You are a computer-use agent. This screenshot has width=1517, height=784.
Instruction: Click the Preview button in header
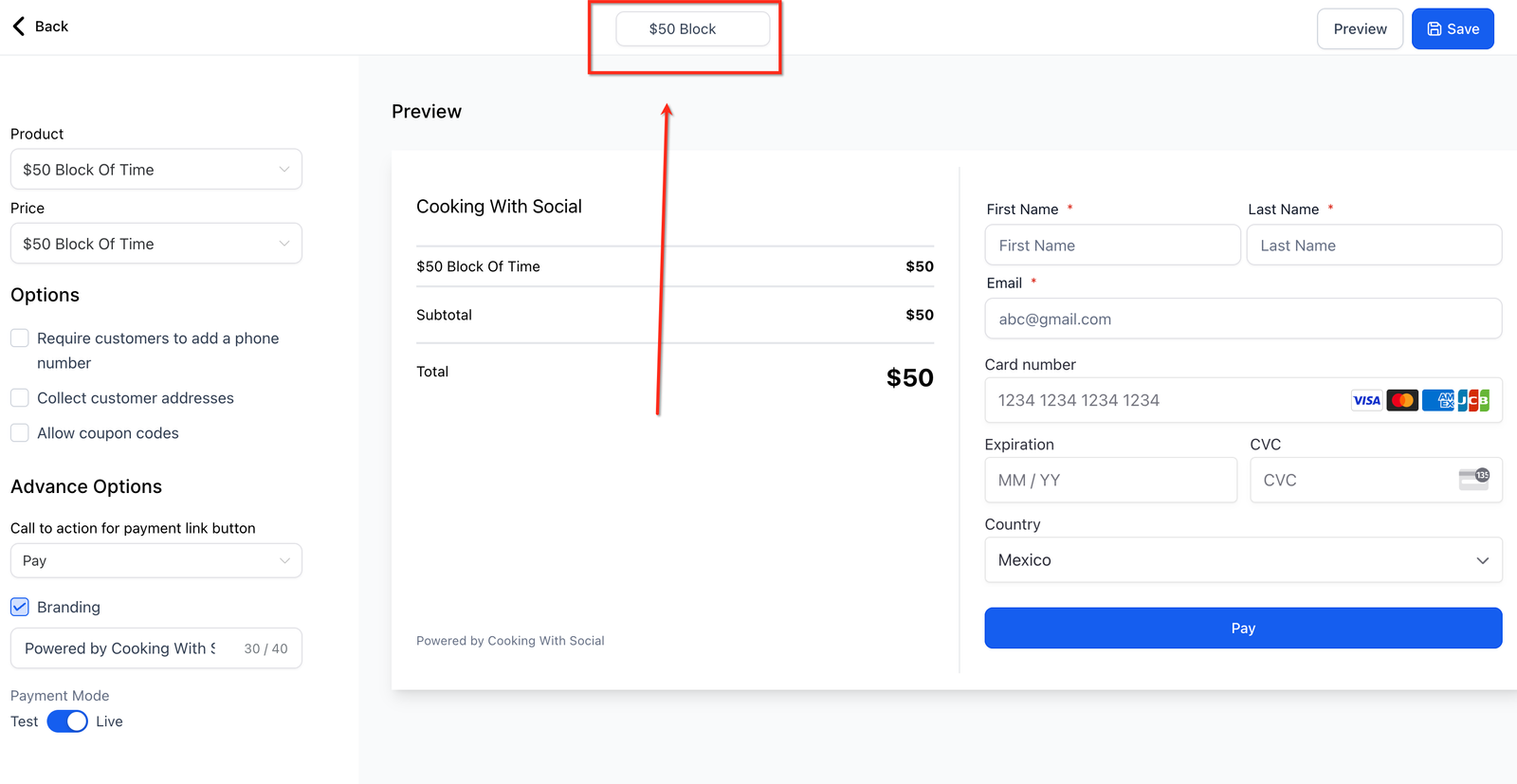click(x=1360, y=29)
